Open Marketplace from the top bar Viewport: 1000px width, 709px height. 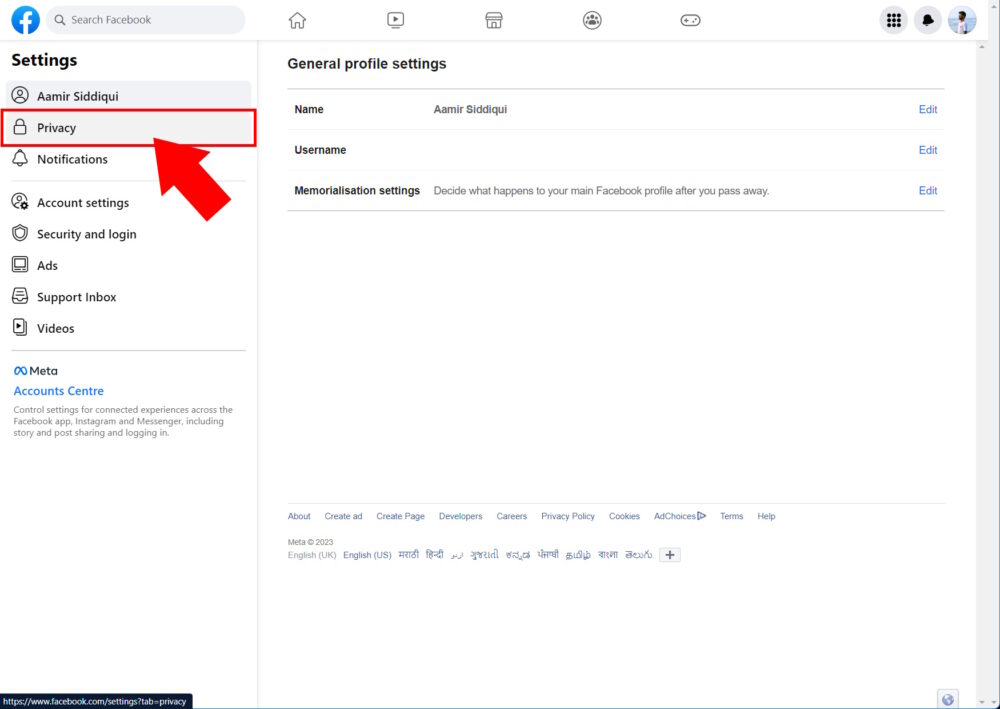point(493,19)
